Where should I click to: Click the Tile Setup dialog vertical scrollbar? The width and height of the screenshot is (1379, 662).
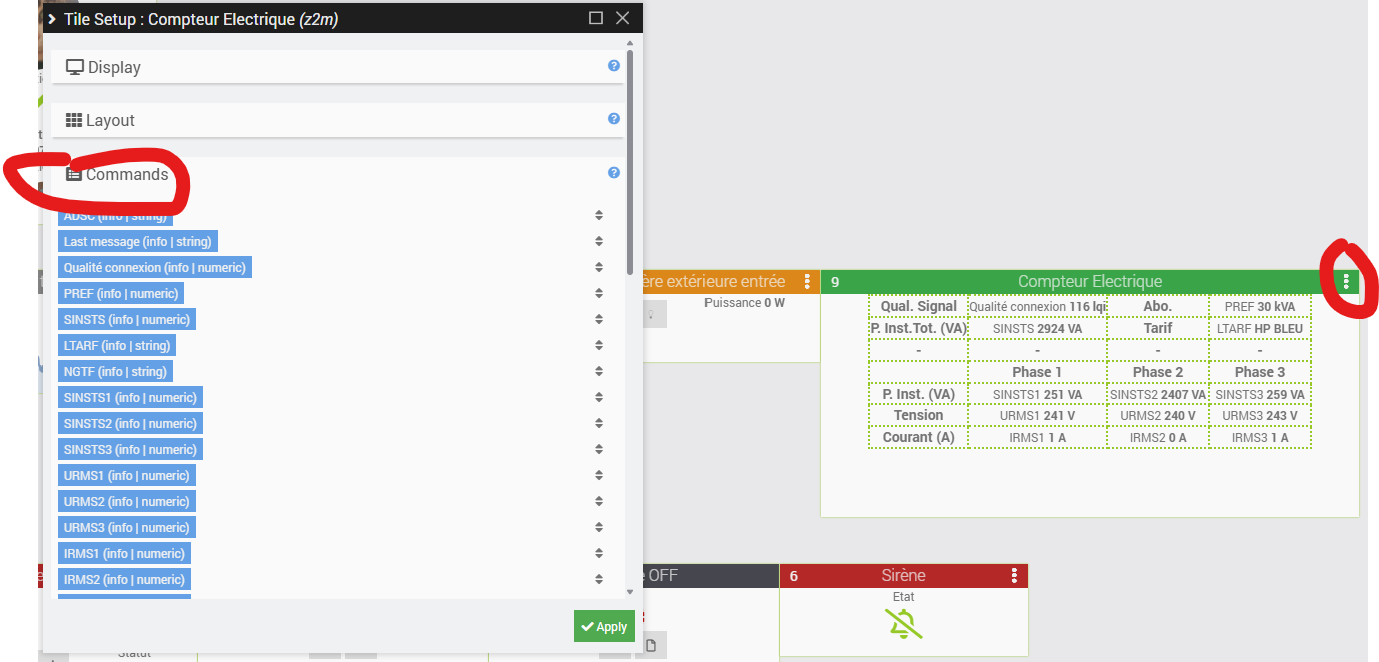click(x=629, y=160)
